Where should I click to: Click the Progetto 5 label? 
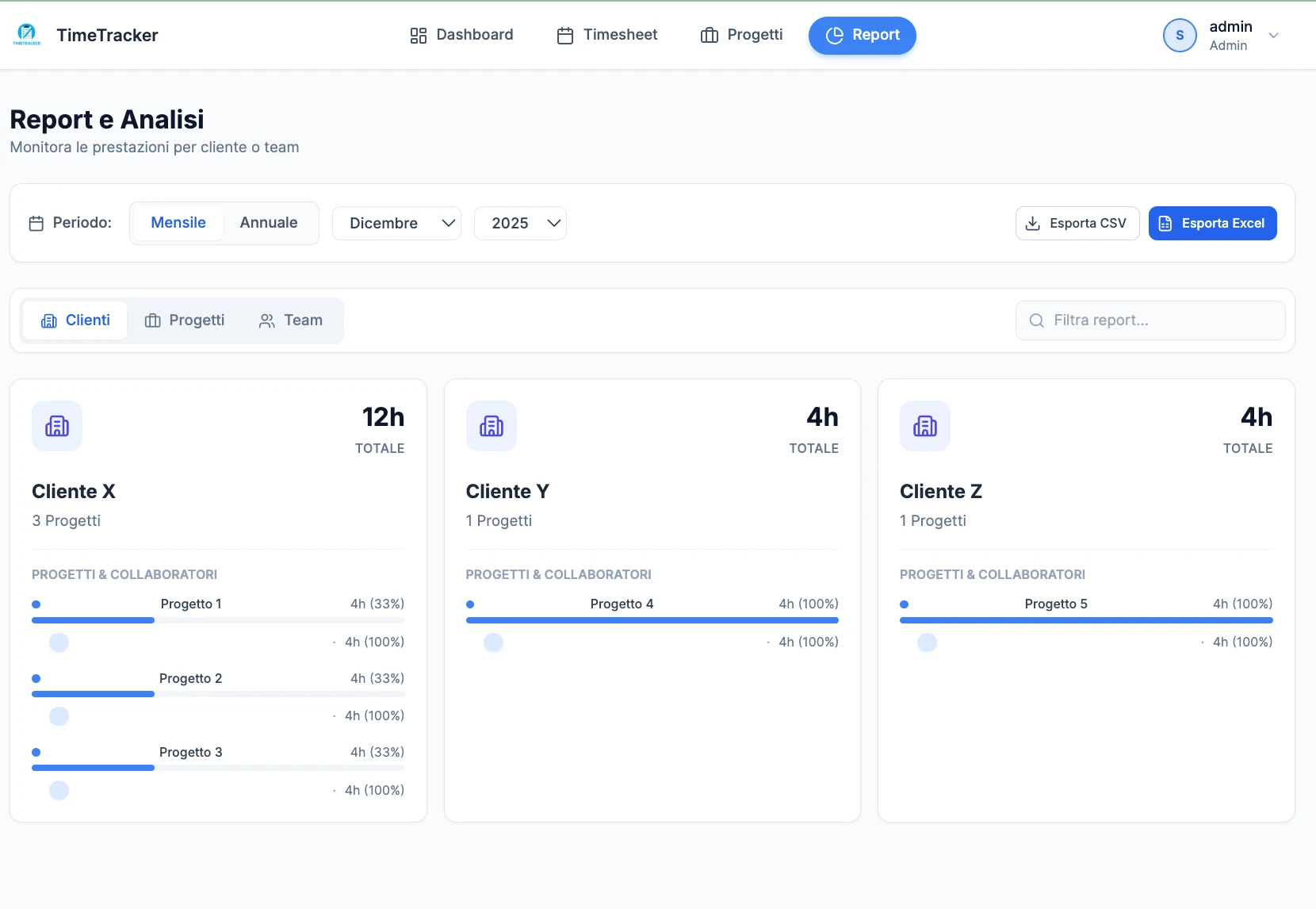click(x=1056, y=604)
